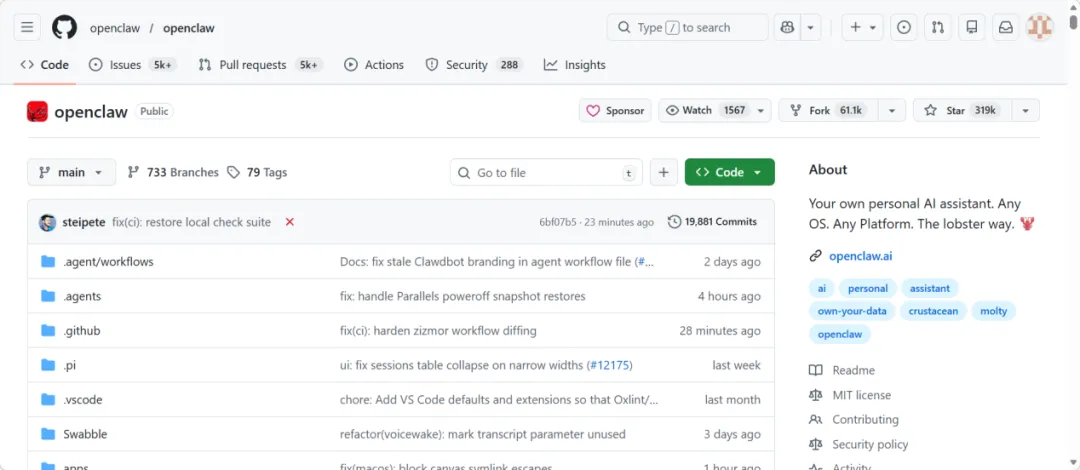This screenshot has width=1080, height=470.
Task: Open the notifications inbox icon
Action: [1005, 27]
